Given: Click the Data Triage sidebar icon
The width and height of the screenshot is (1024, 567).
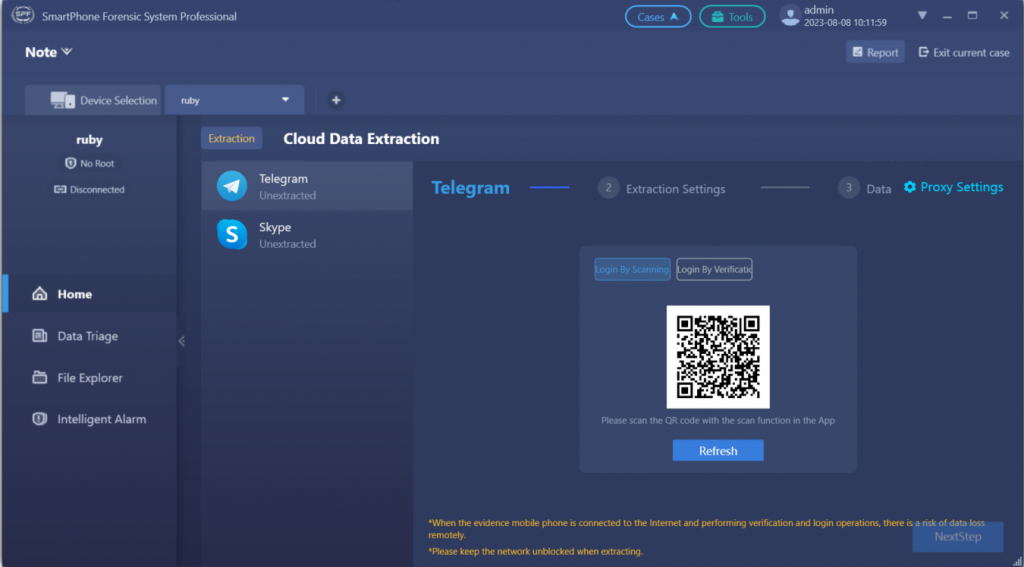Looking at the screenshot, I should [40, 336].
